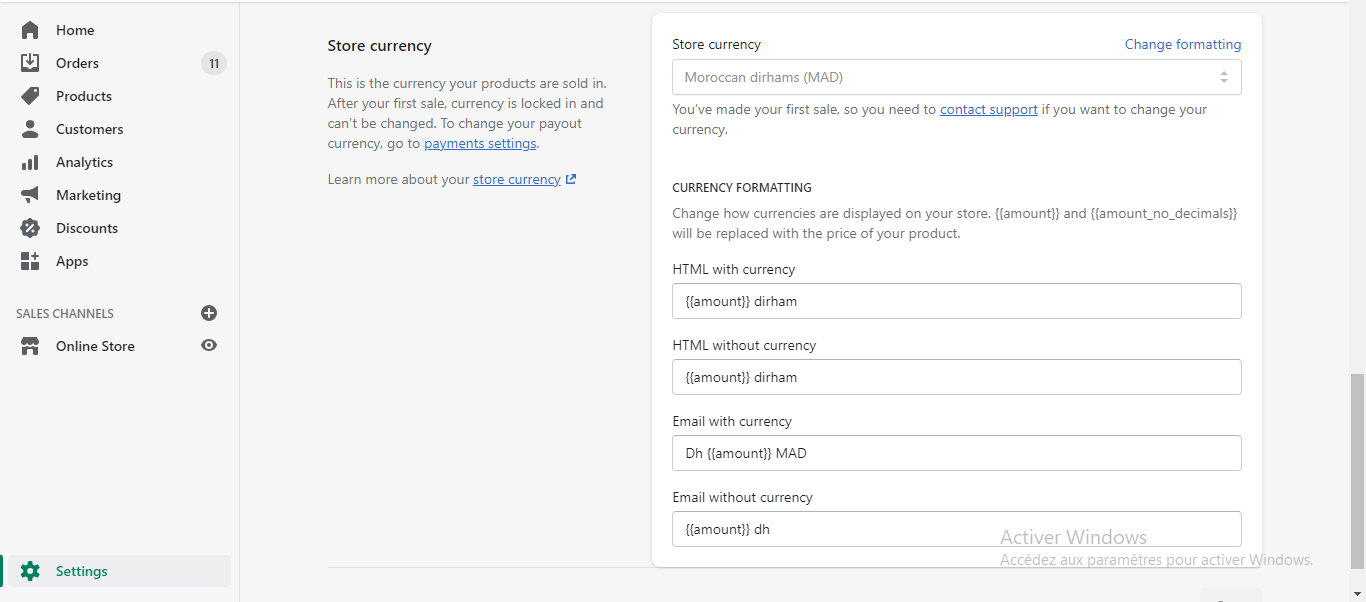1366x602 pixels.
Task: Open Orders badge showing 11
Action: pos(213,63)
